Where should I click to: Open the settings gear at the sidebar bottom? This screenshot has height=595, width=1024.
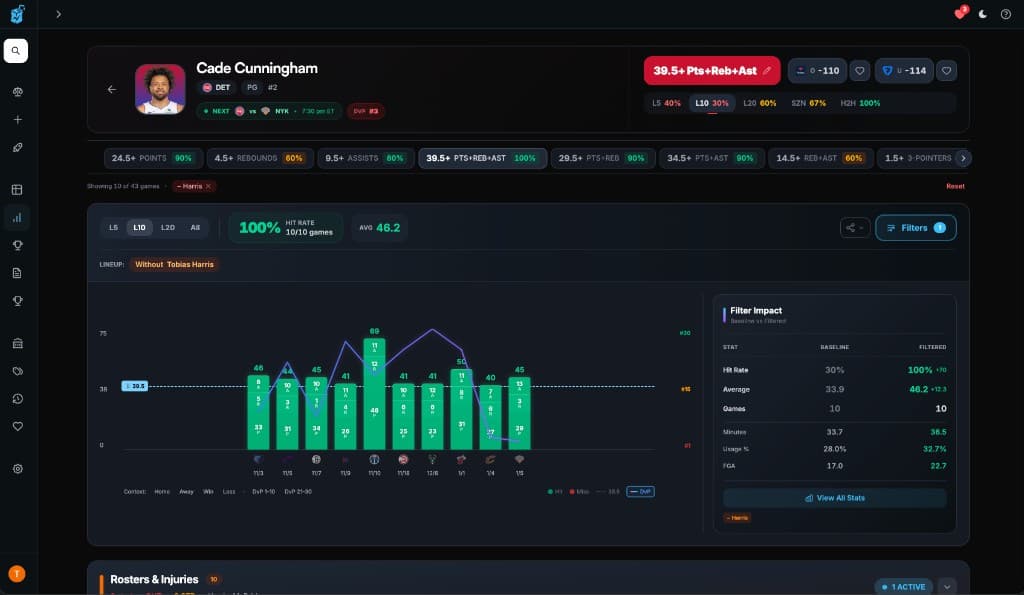tap(15, 467)
